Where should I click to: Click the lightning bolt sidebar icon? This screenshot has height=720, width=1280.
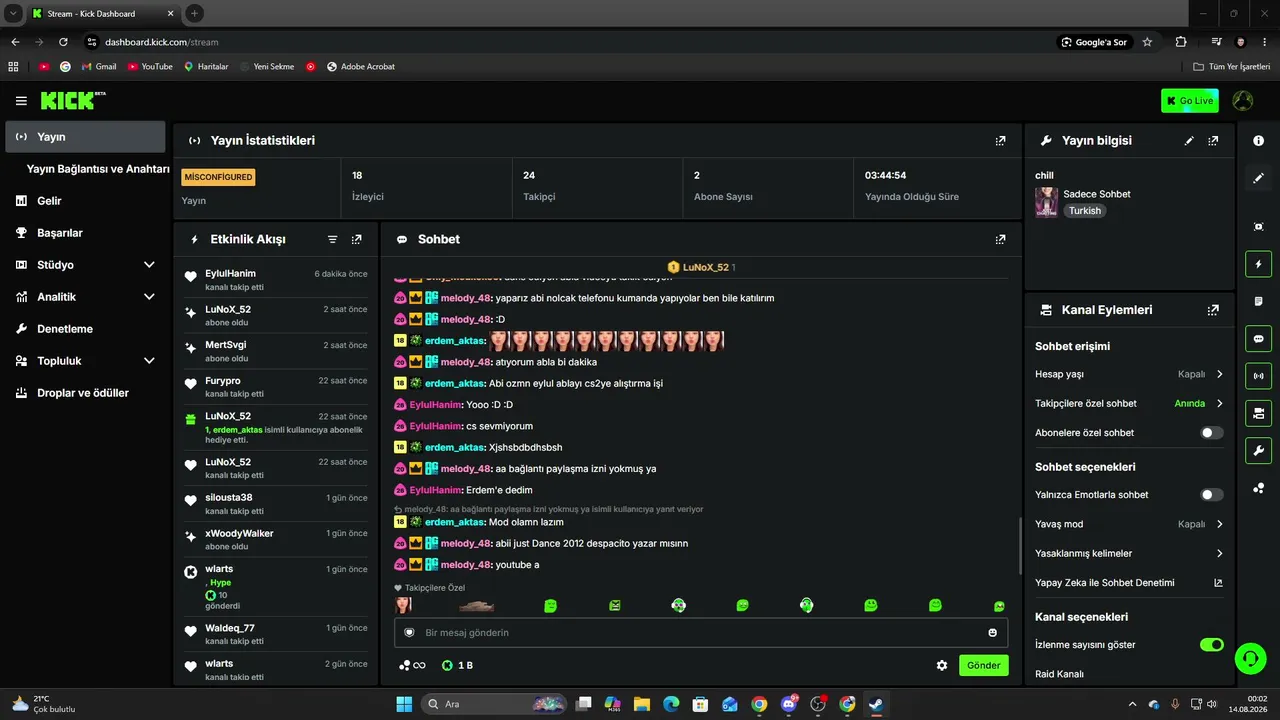tap(1258, 264)
